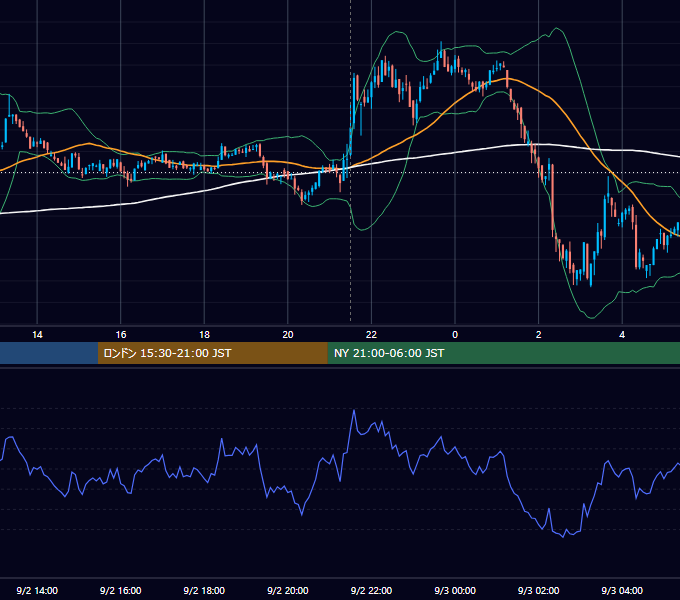Click the 0 hour label on price chart axis
This screenshot has width=680, height=600.
[455, 335]
